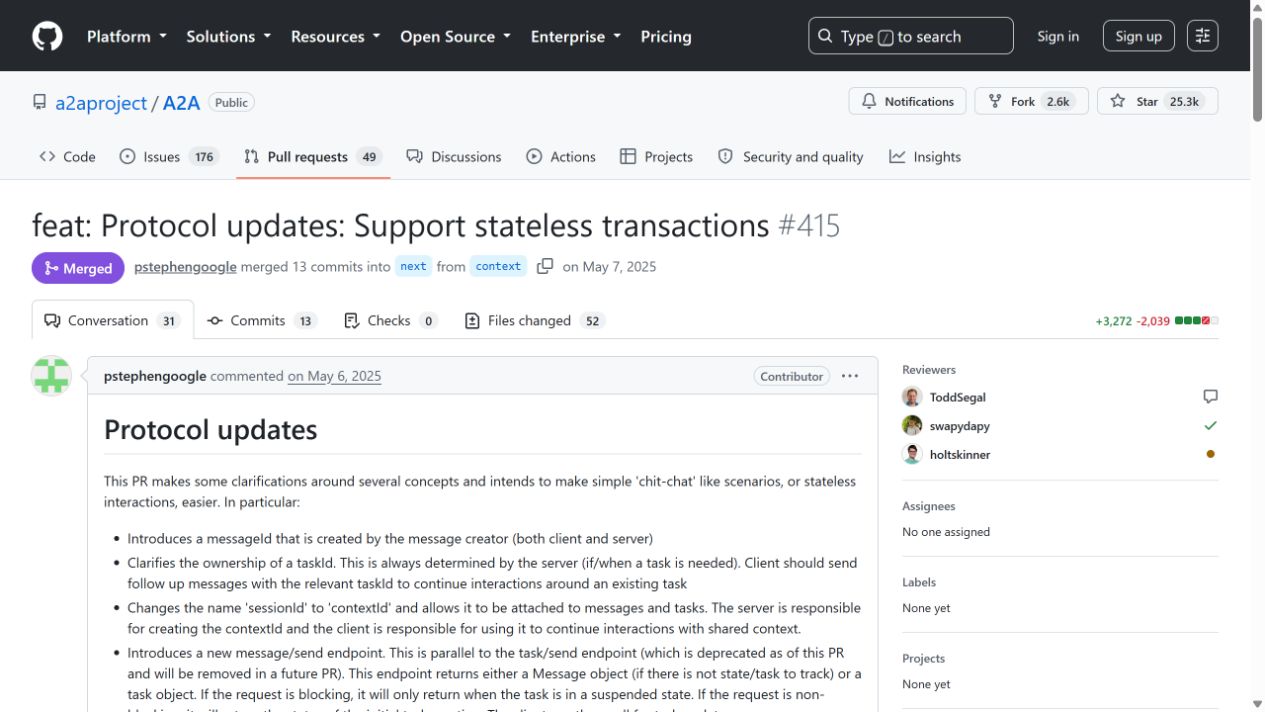
Task: Click the Contributor badge
Action: click(792, 376)
